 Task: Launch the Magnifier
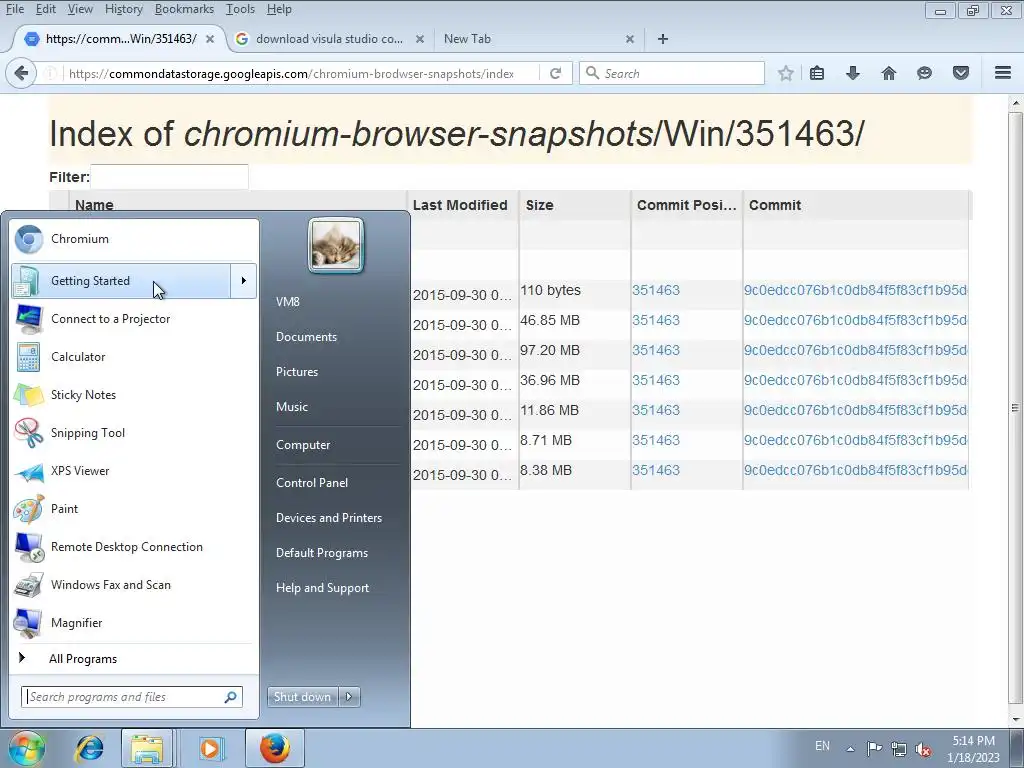[134, 622]
